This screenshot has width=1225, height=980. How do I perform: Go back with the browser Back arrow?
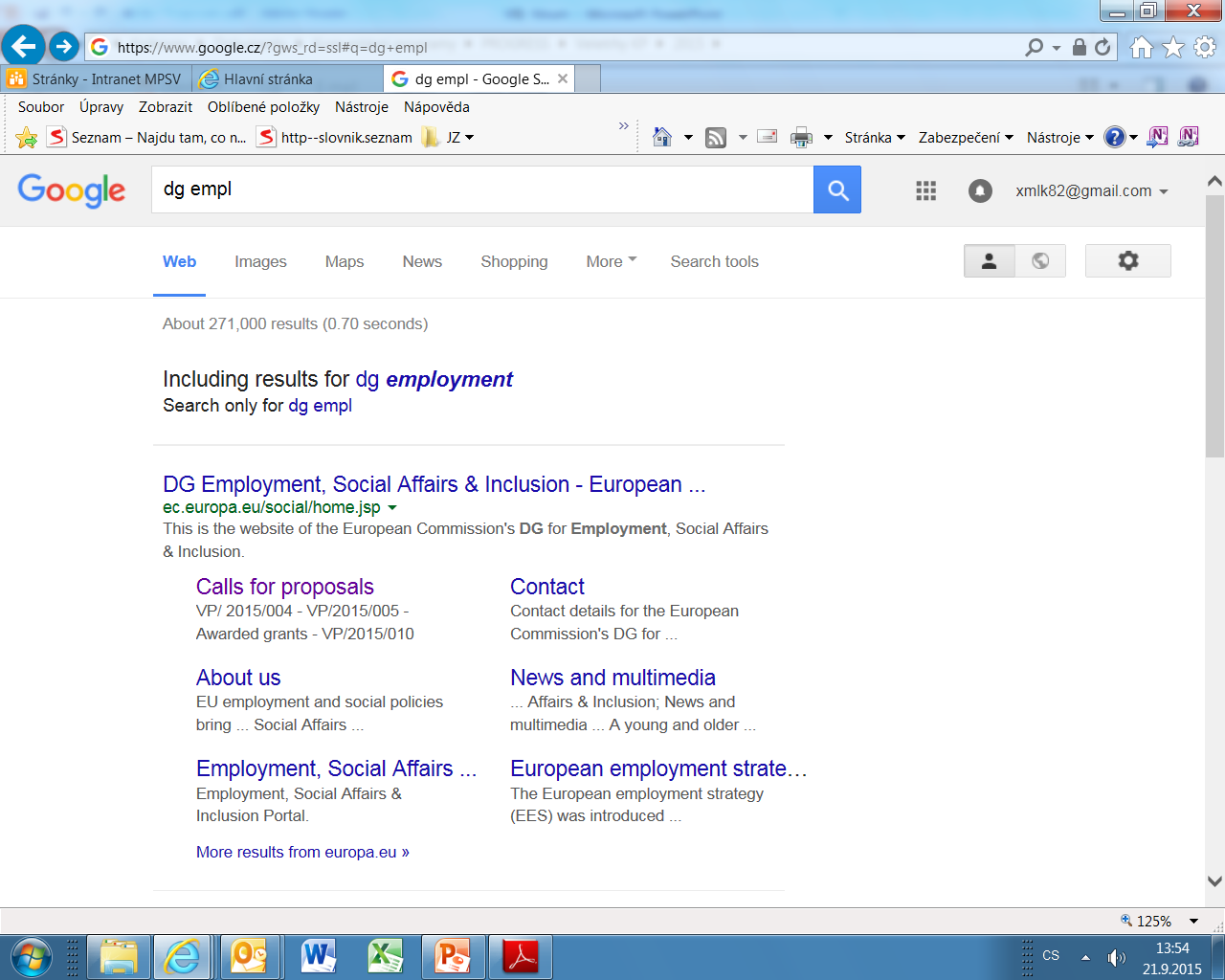[x=23, y=45]
